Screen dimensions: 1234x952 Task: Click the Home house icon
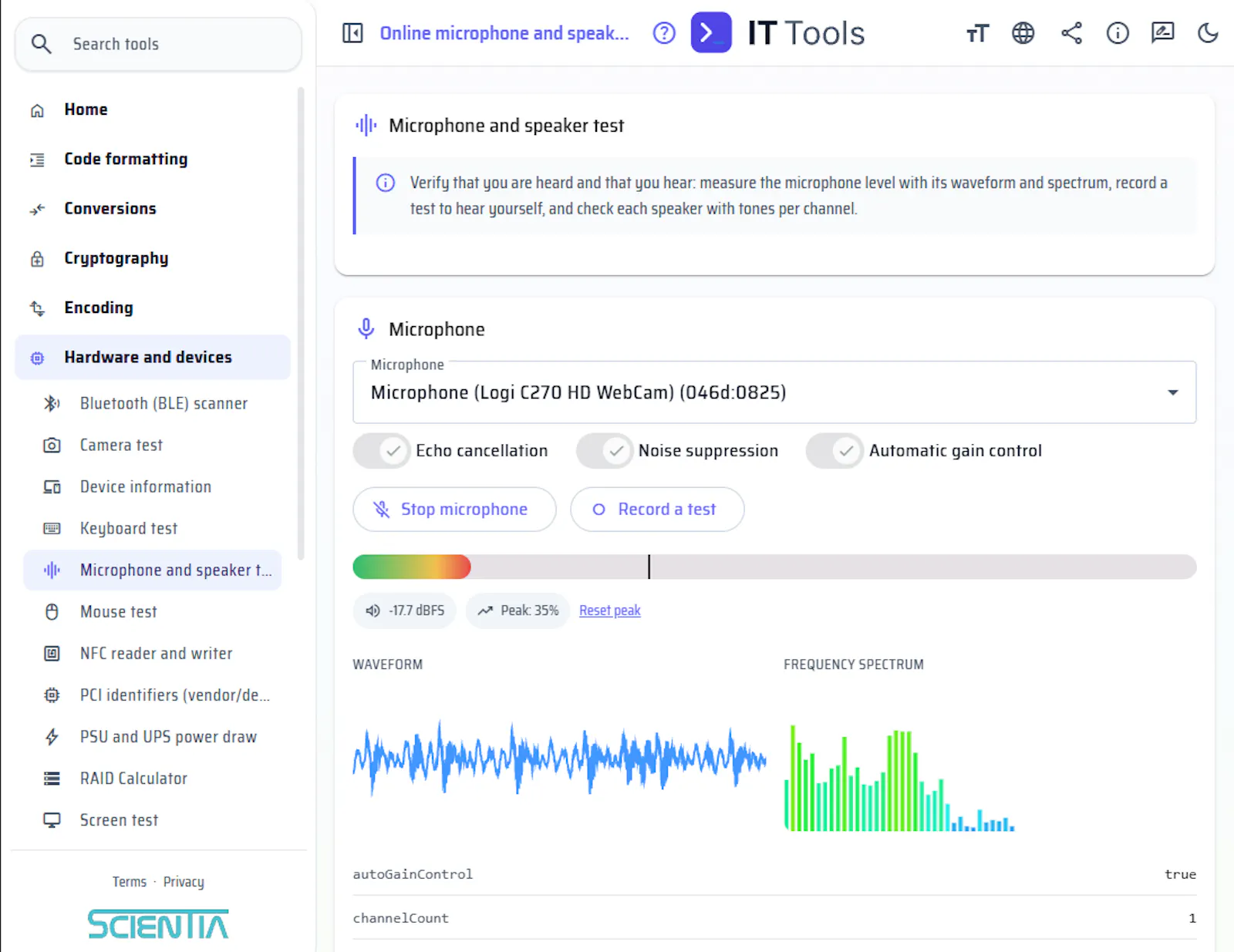(x=37, y=110)
